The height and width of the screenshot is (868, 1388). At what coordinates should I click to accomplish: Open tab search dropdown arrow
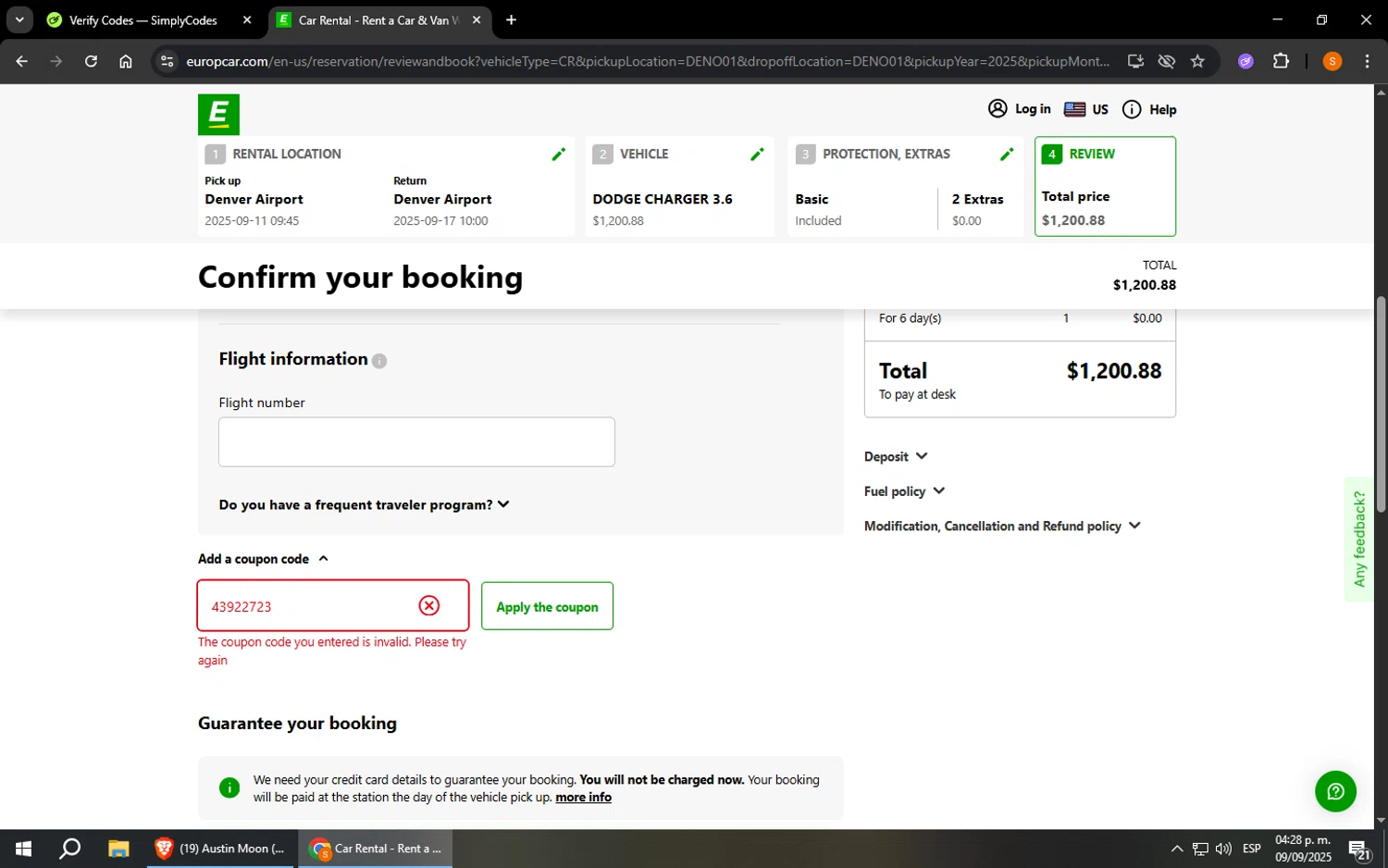tap(19, 19)
